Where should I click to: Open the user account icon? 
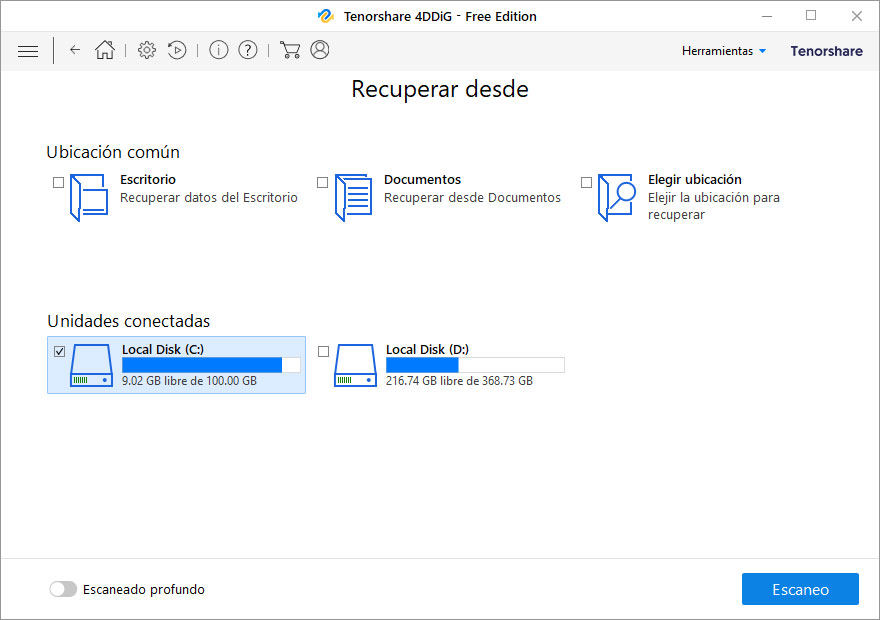pos(320,50)
